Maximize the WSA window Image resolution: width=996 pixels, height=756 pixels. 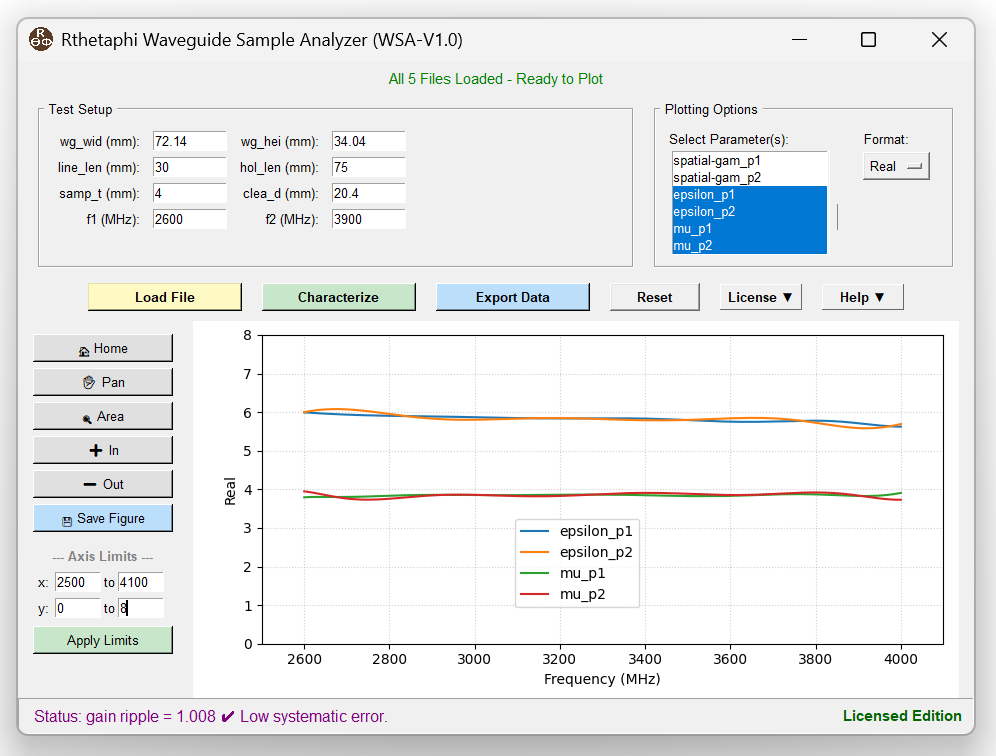coord(868,39)
